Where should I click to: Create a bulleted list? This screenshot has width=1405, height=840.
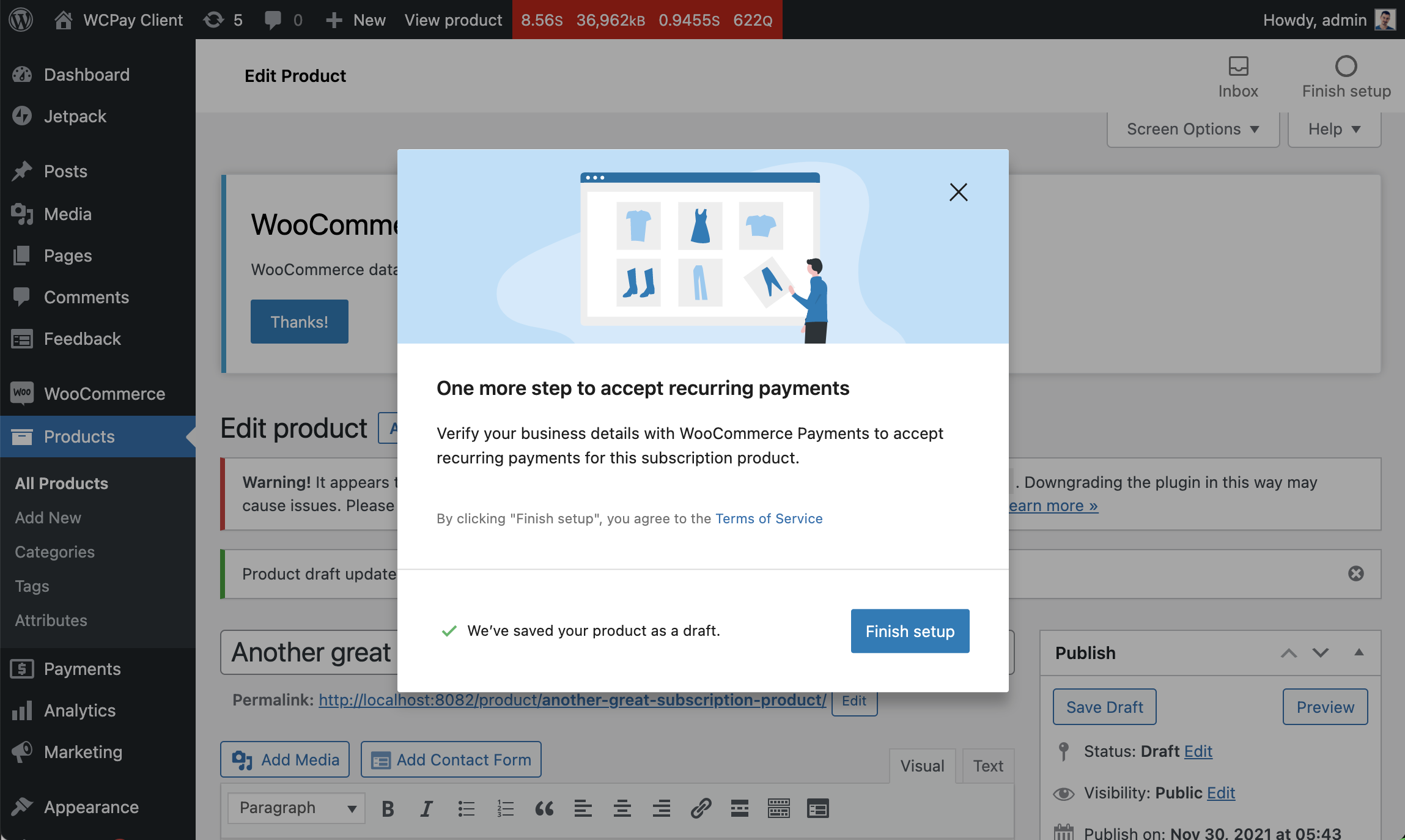coord(465,808)
